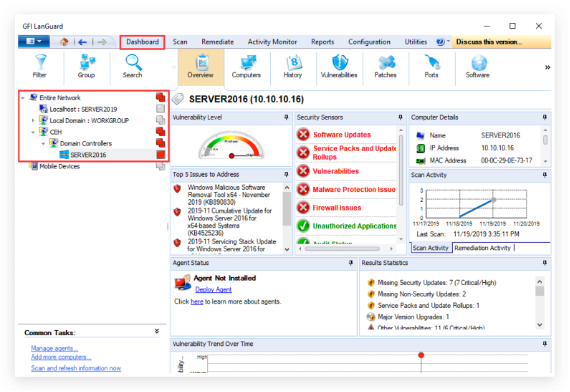Open the History view
This screenshot has width=570, height=392.
293,66
